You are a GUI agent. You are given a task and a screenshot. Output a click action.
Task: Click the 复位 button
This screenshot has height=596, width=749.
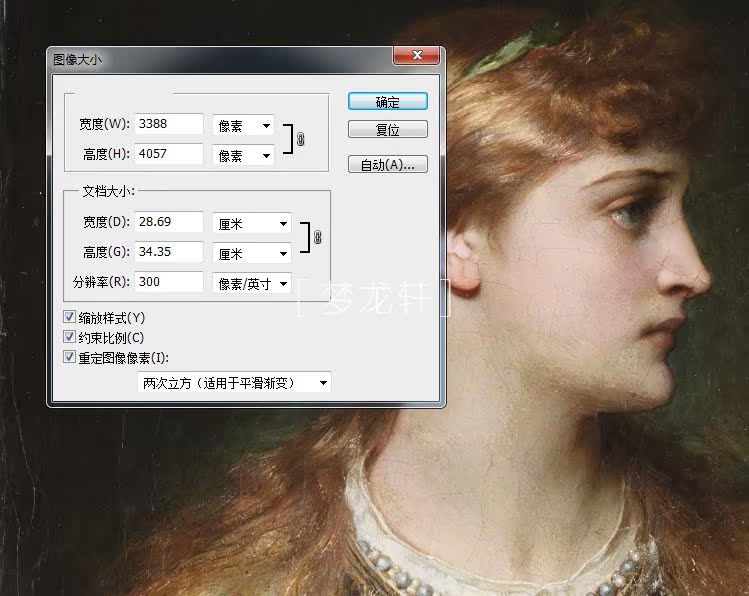(x=387, y=129)
